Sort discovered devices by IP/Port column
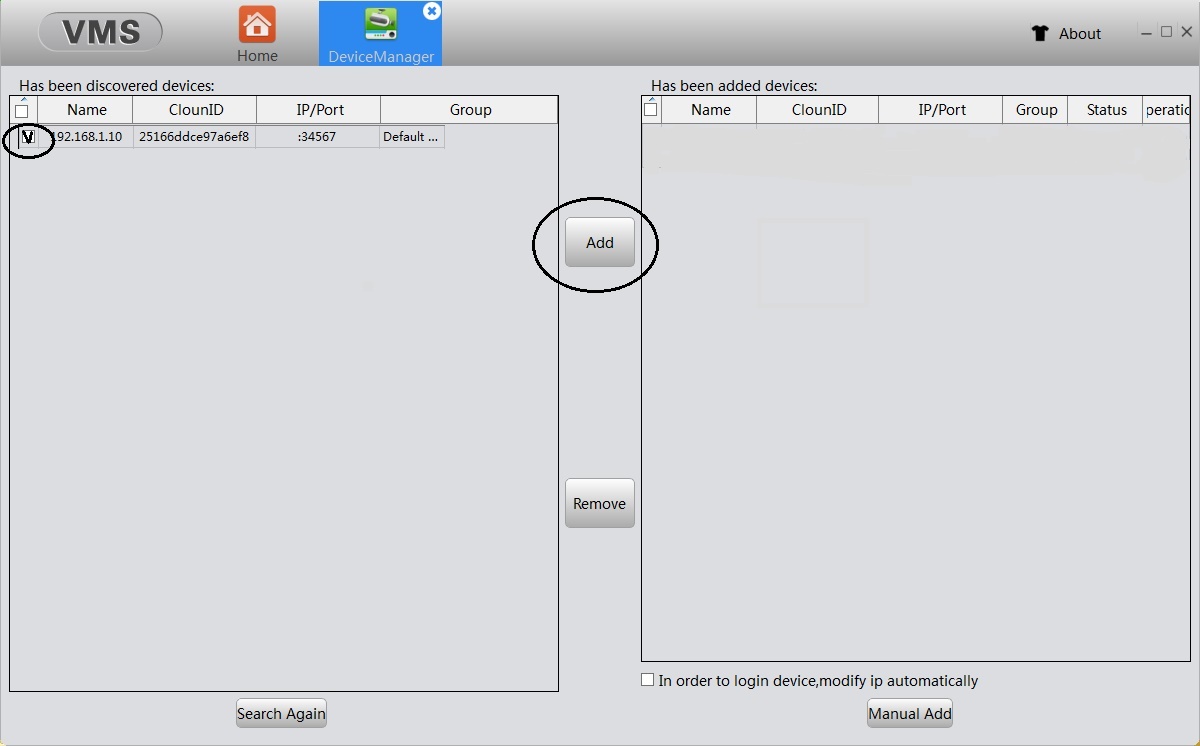 318,110
